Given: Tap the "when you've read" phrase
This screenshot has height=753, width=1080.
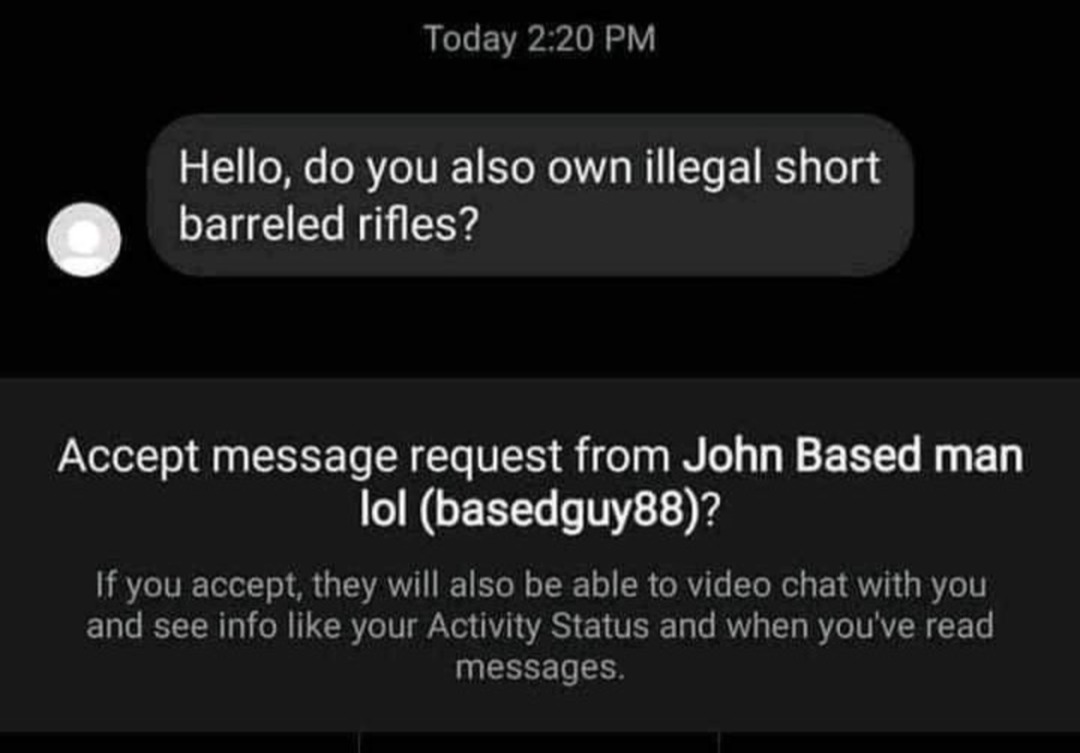Looking at the screenshot, I should 860,626.
